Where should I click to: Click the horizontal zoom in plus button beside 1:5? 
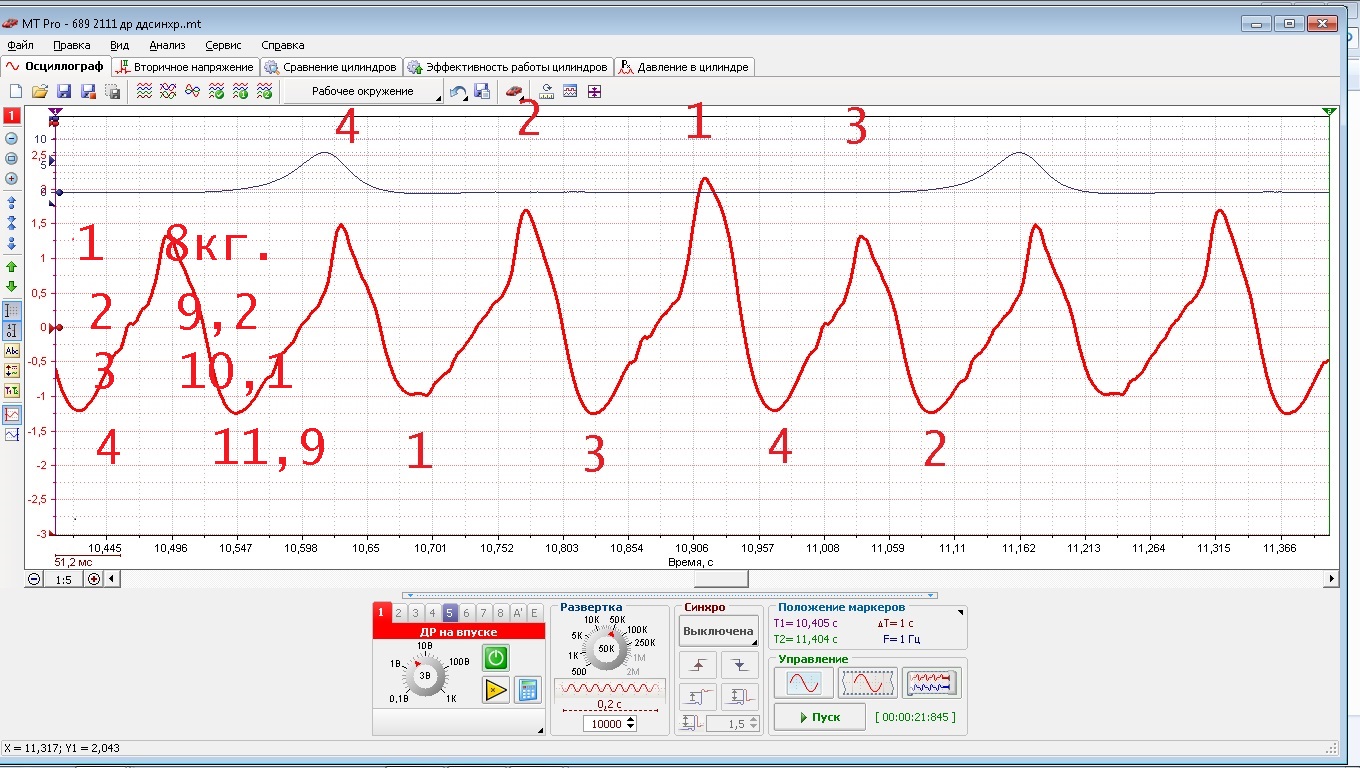94,579
